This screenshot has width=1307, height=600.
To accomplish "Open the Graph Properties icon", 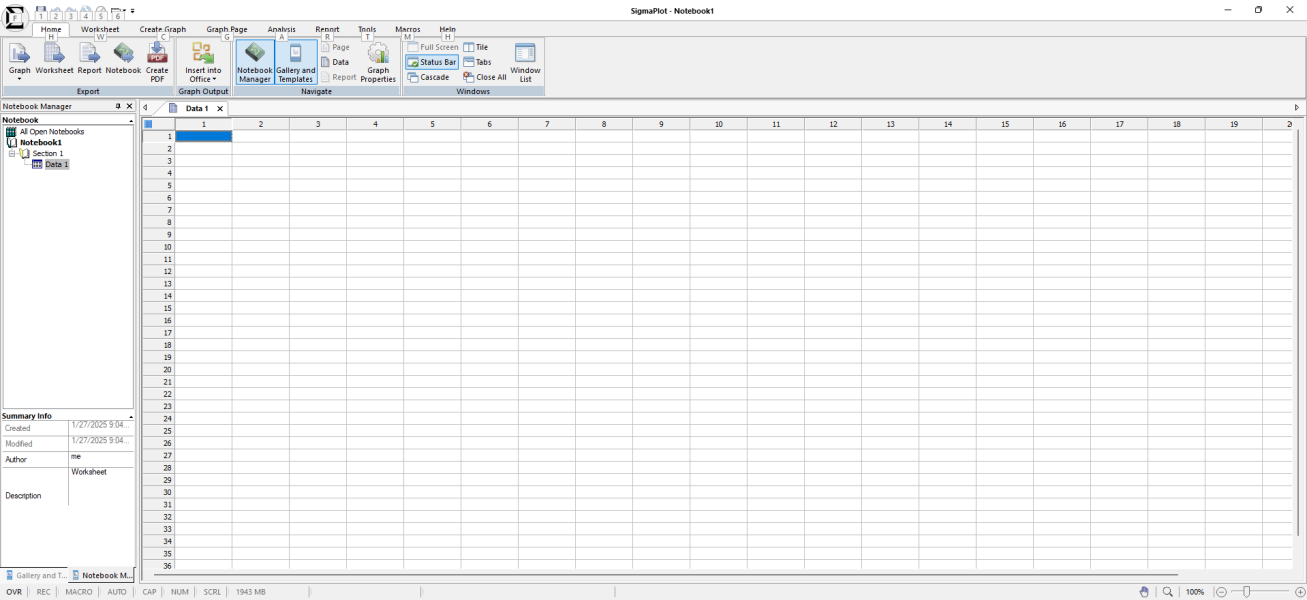I will tap(378, 61).
